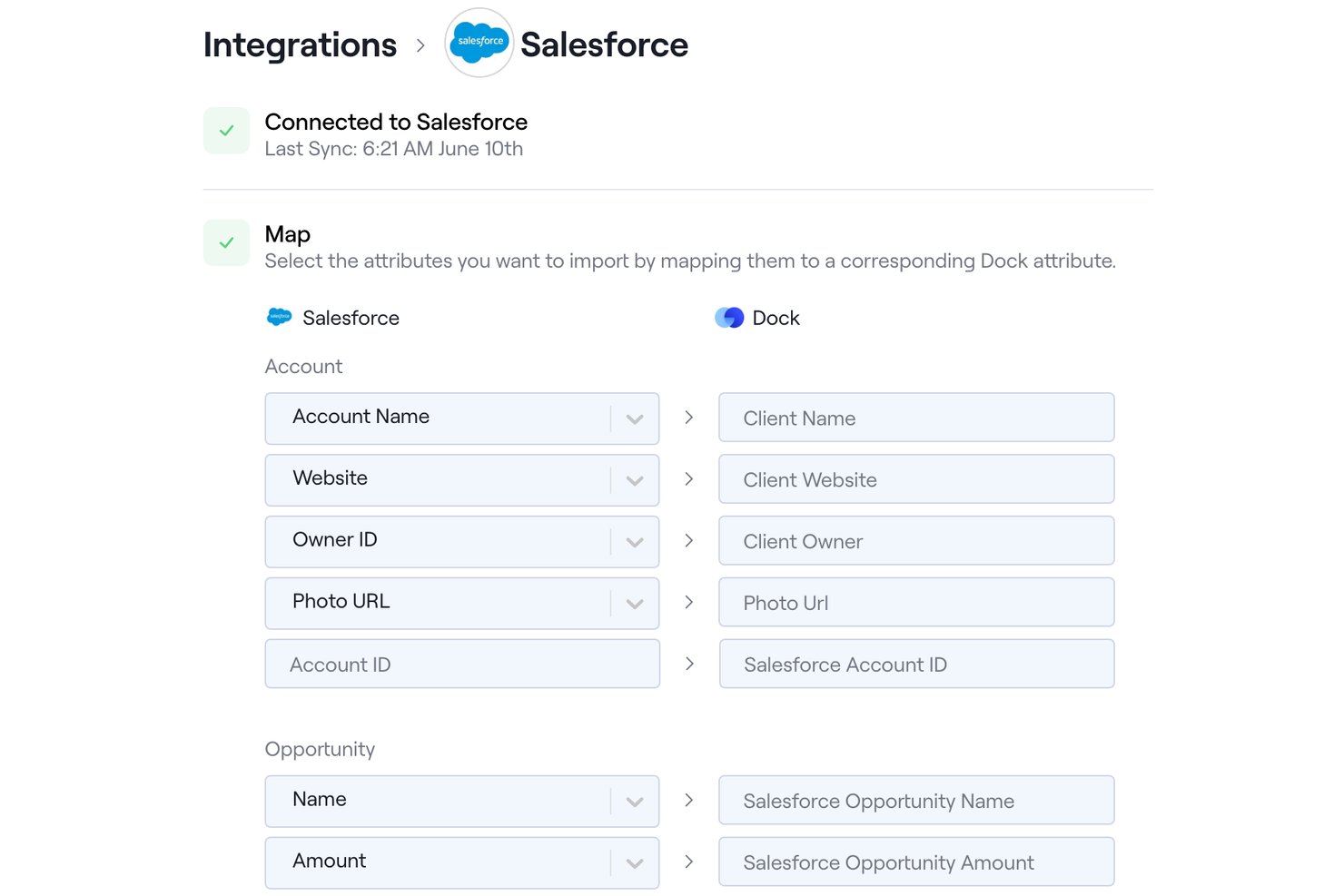Click the Dock column logo
The image size is (1344, 896).
729,317
